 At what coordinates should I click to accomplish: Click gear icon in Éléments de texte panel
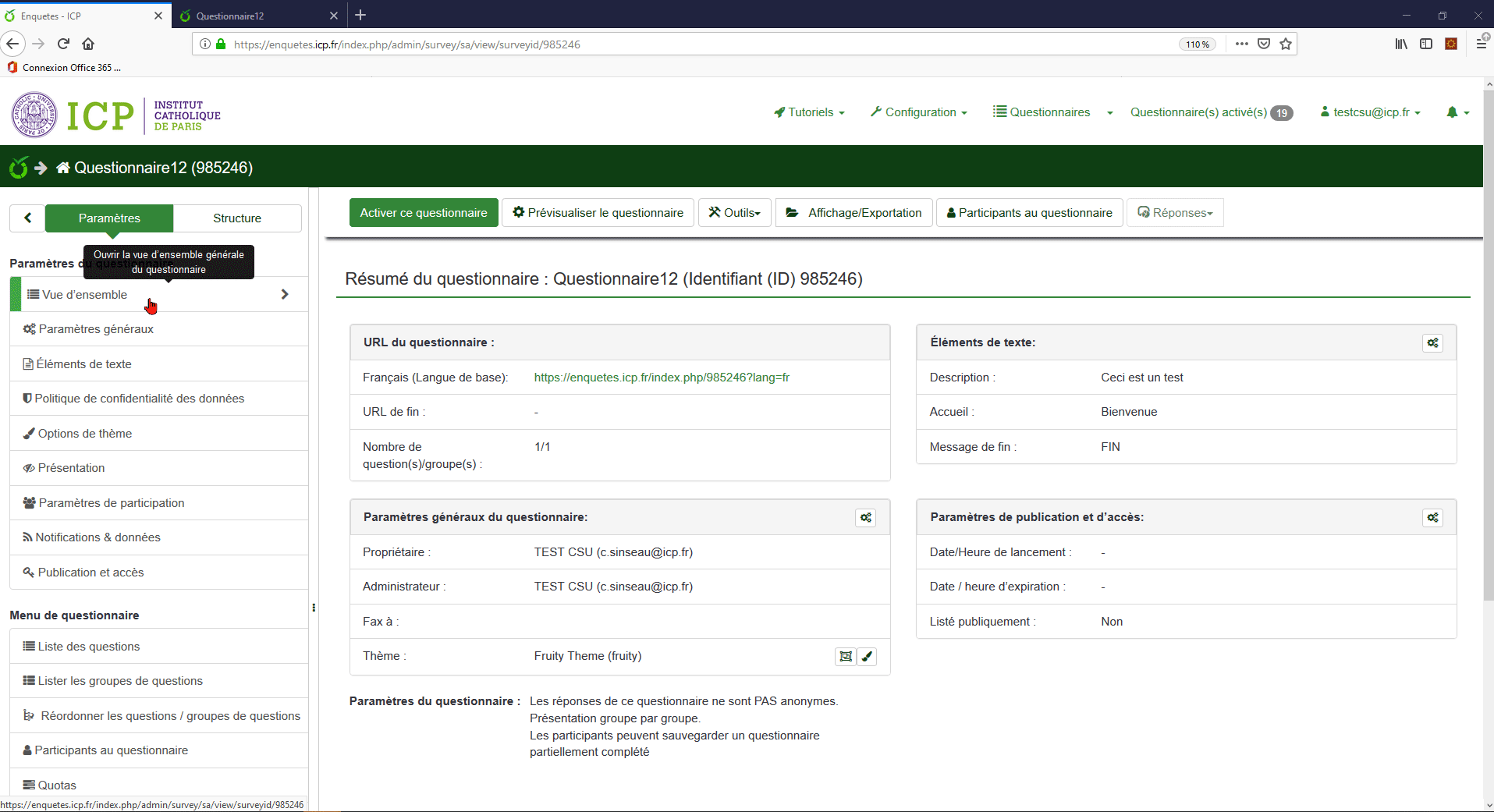1432,343
